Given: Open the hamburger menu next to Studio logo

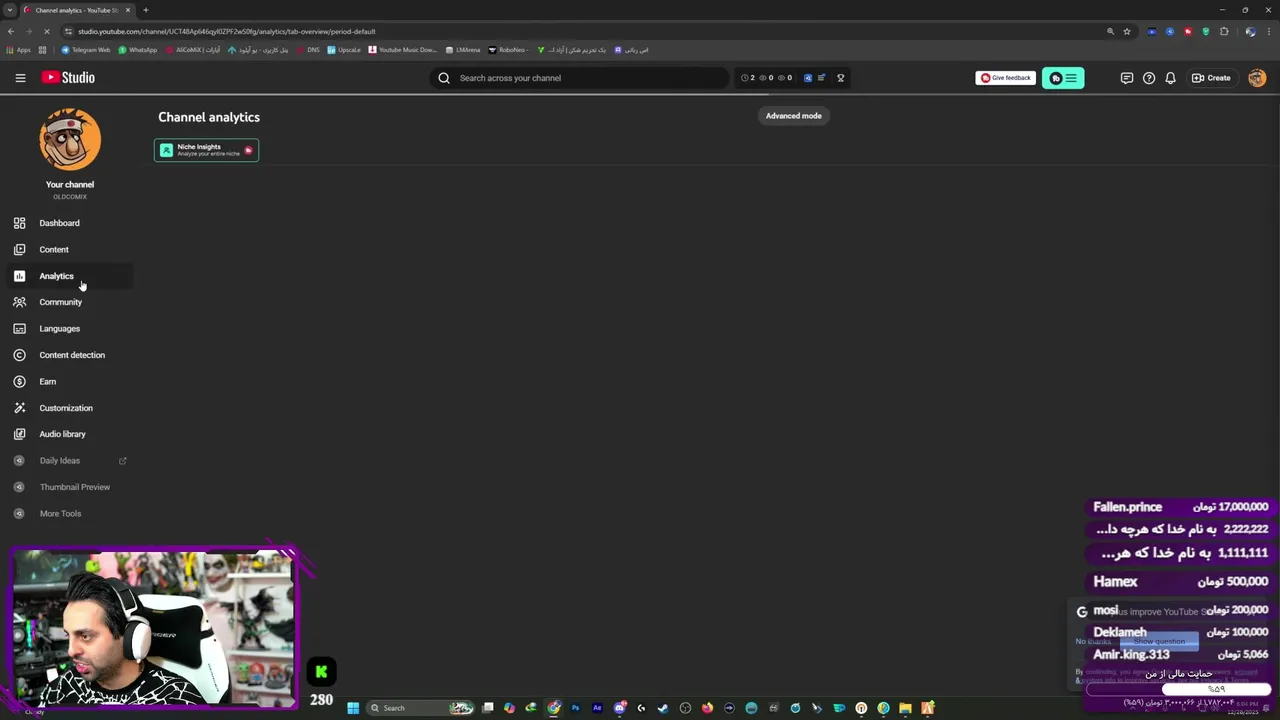Looking at the screenshot, I should point(20,78).
